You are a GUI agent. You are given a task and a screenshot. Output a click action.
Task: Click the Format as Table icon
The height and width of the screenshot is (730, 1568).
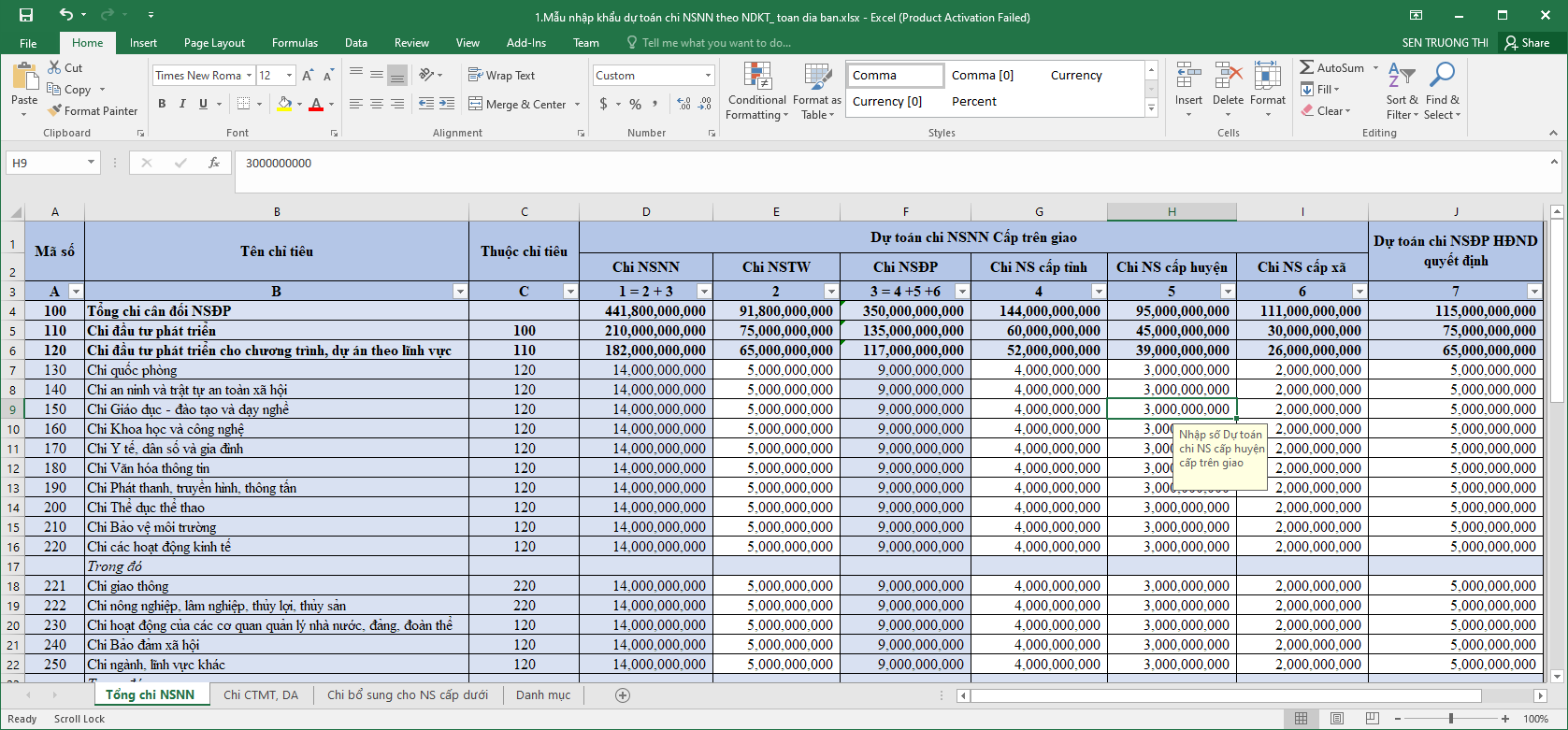(x=817, y=78)
